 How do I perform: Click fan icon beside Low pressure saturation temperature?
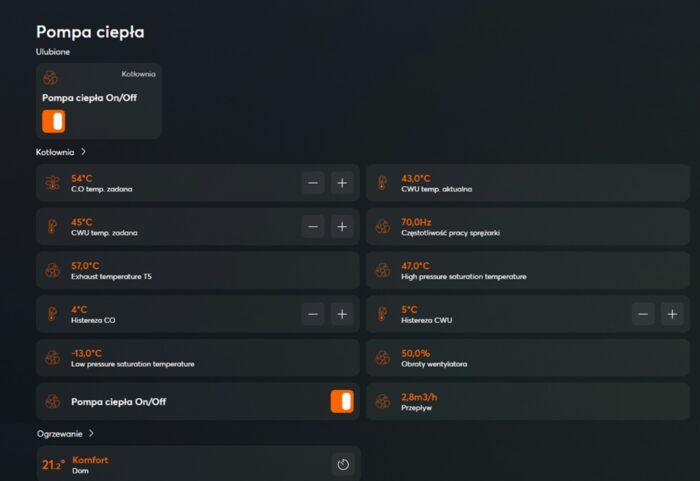(52, 358)
